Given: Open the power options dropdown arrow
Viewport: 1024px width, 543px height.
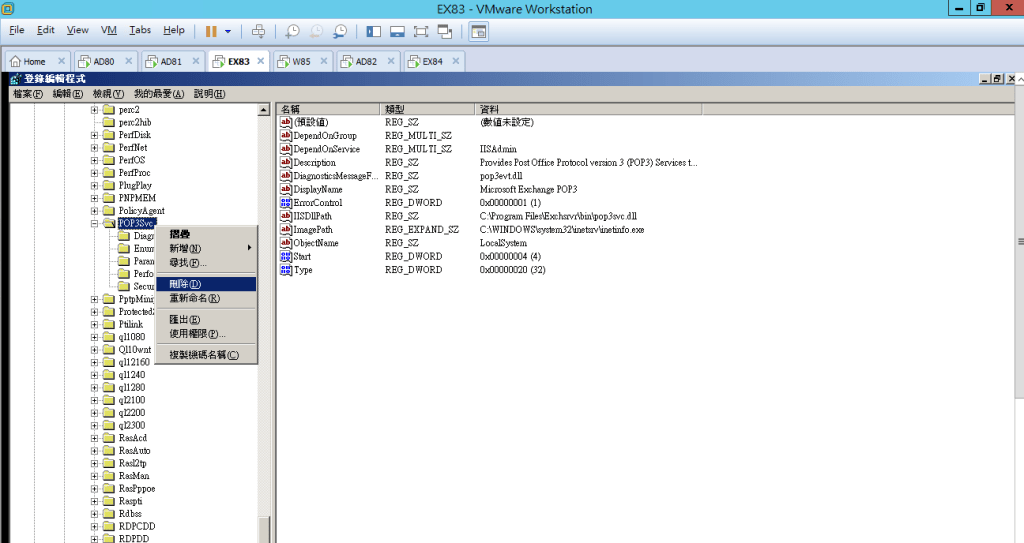Looking at the screenshot, I should click(x=228, y=31).
